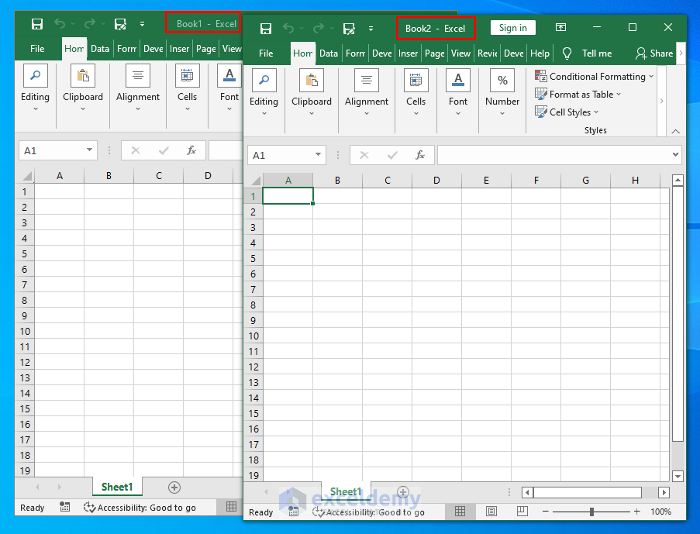
Task: Click Macro record icon in Book1 status bar
Action: [65, 507]
